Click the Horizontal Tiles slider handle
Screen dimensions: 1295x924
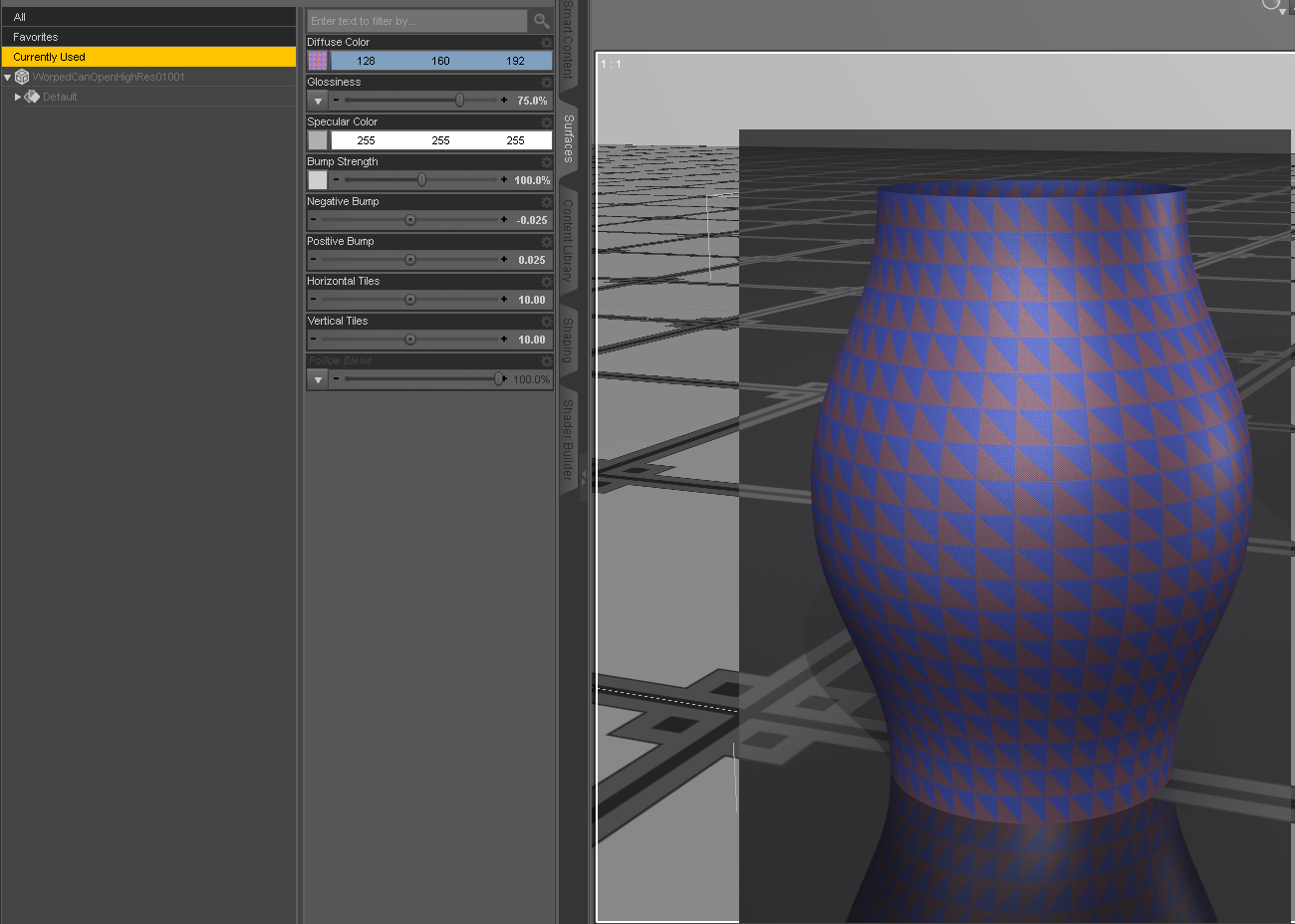click(x=409, y=300)
